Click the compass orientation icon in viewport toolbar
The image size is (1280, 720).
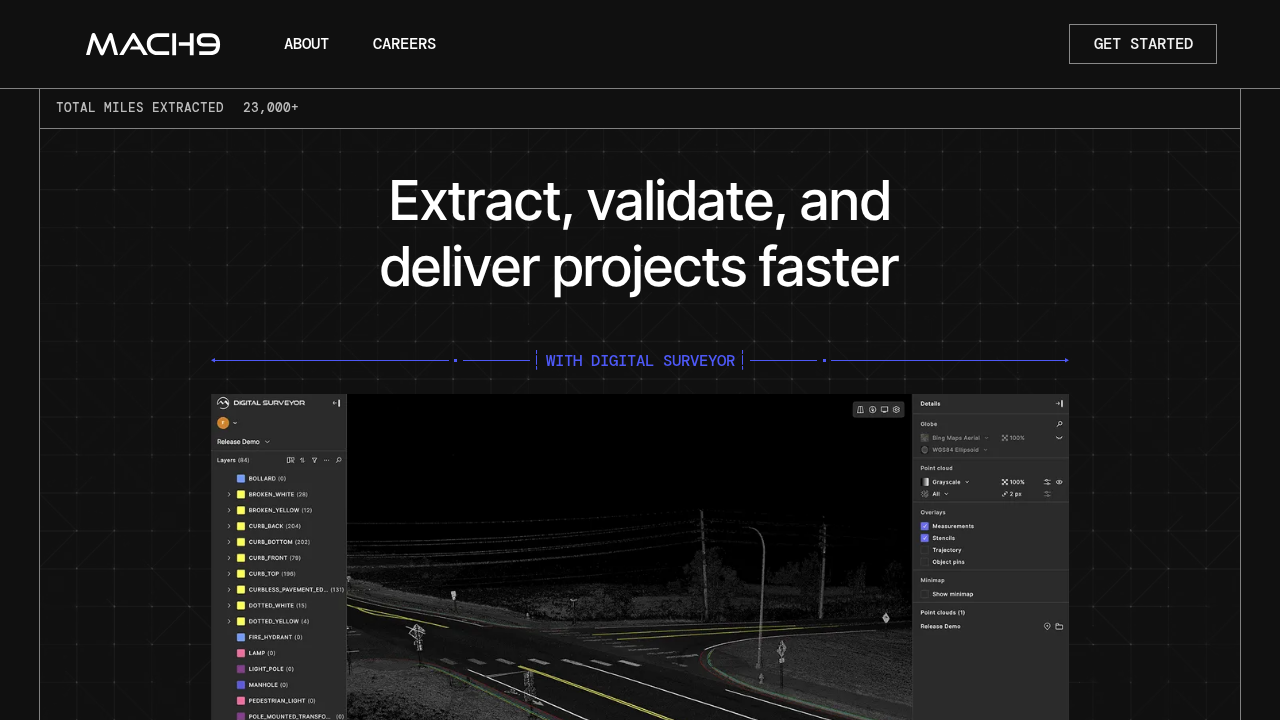[x=871, y=409]
